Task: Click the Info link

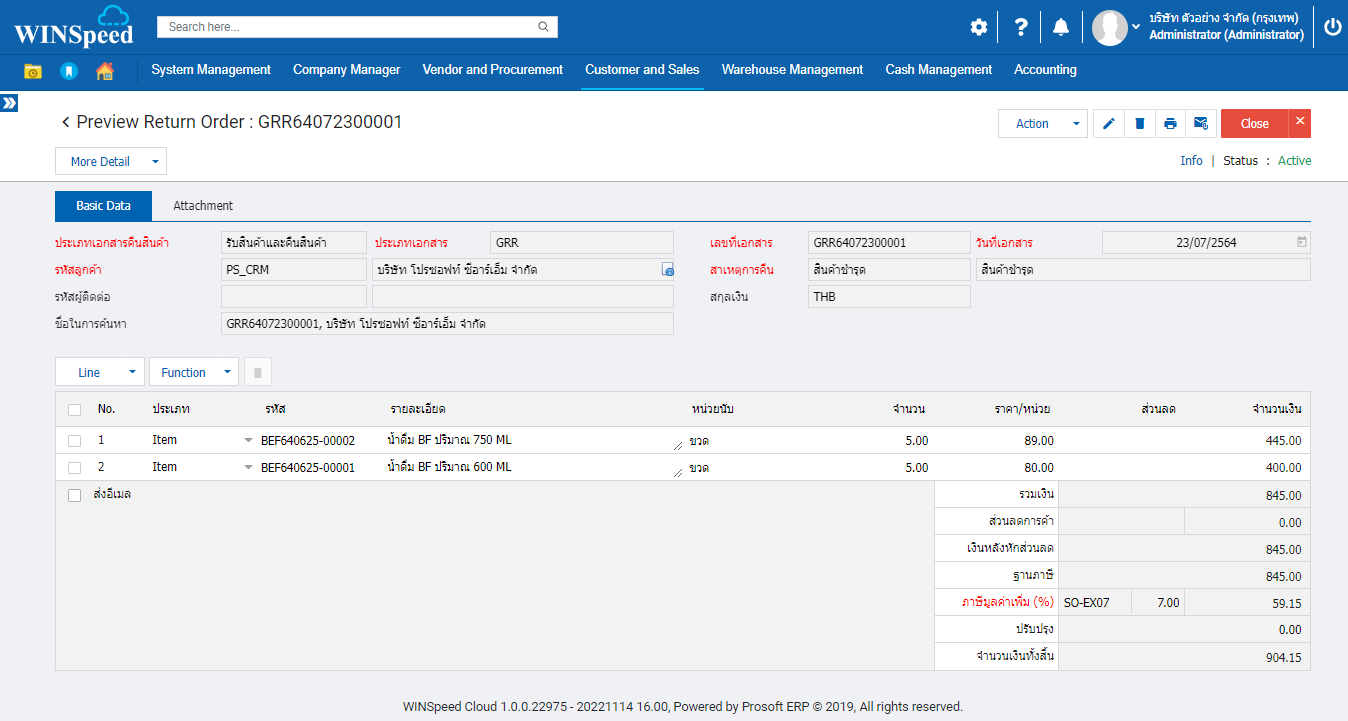Action: [1191, 161]
